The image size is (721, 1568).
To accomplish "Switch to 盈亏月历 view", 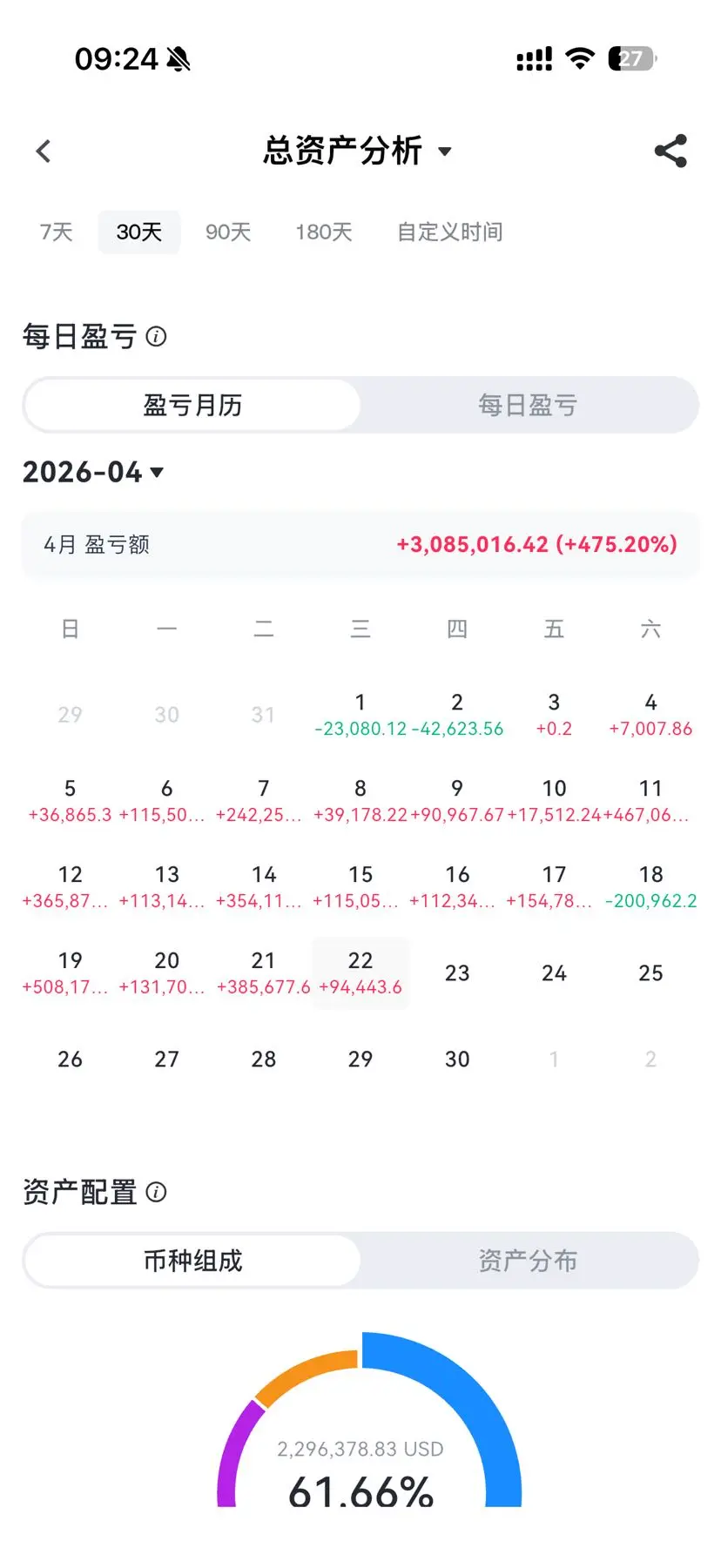I will tap(192, 405).
